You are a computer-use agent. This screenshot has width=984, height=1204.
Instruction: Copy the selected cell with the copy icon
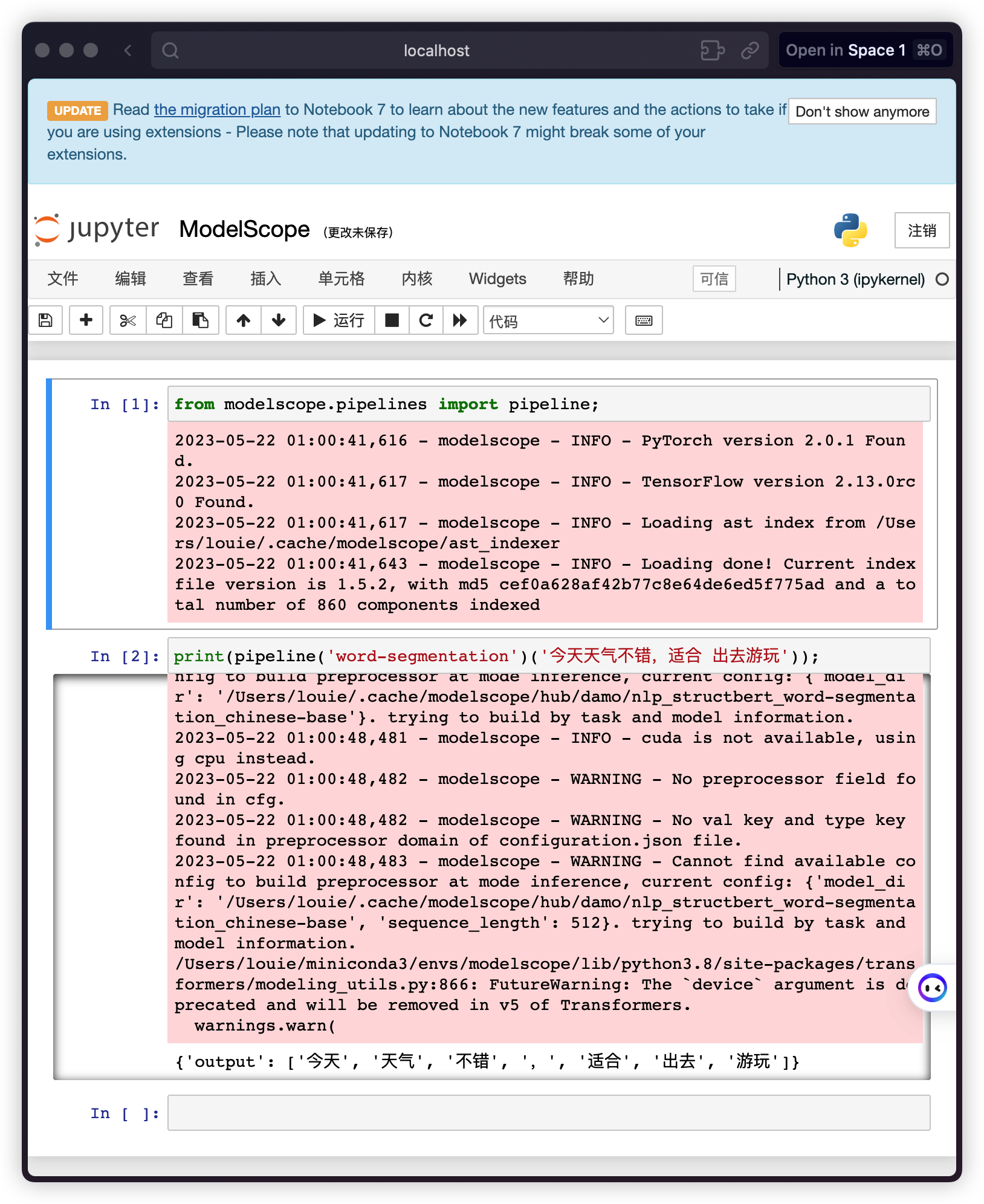pos(164,320)
